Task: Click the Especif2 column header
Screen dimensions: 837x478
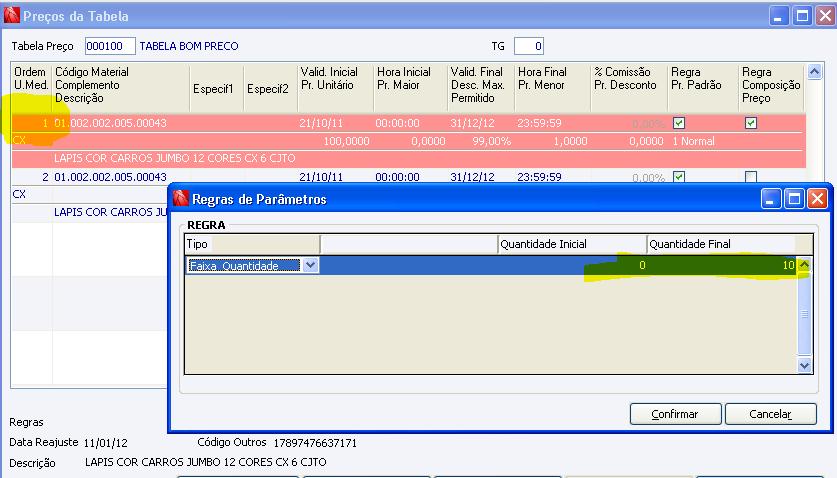Action: pos(267,89)
